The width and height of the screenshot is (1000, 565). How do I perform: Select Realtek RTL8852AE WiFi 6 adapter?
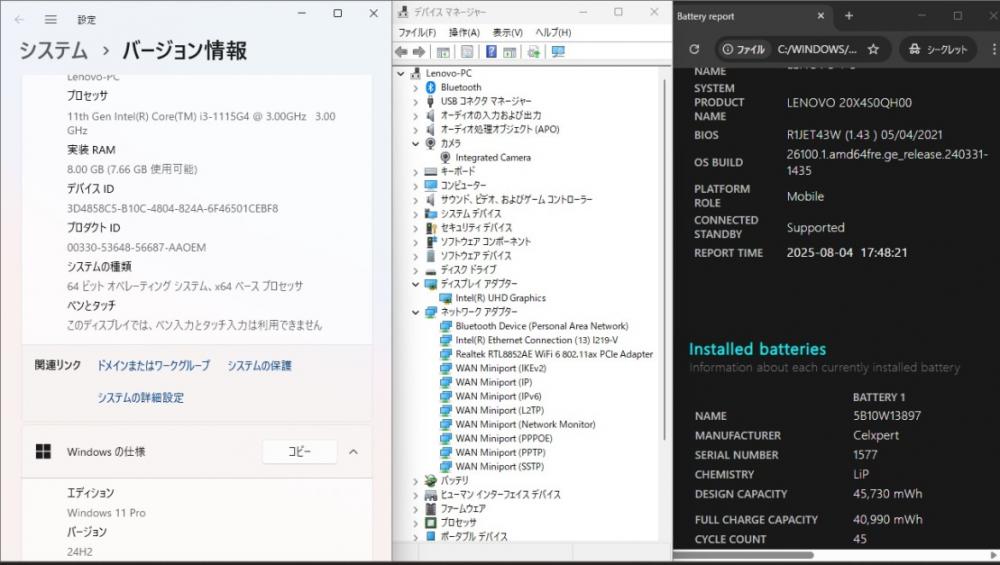click(554, 354)
